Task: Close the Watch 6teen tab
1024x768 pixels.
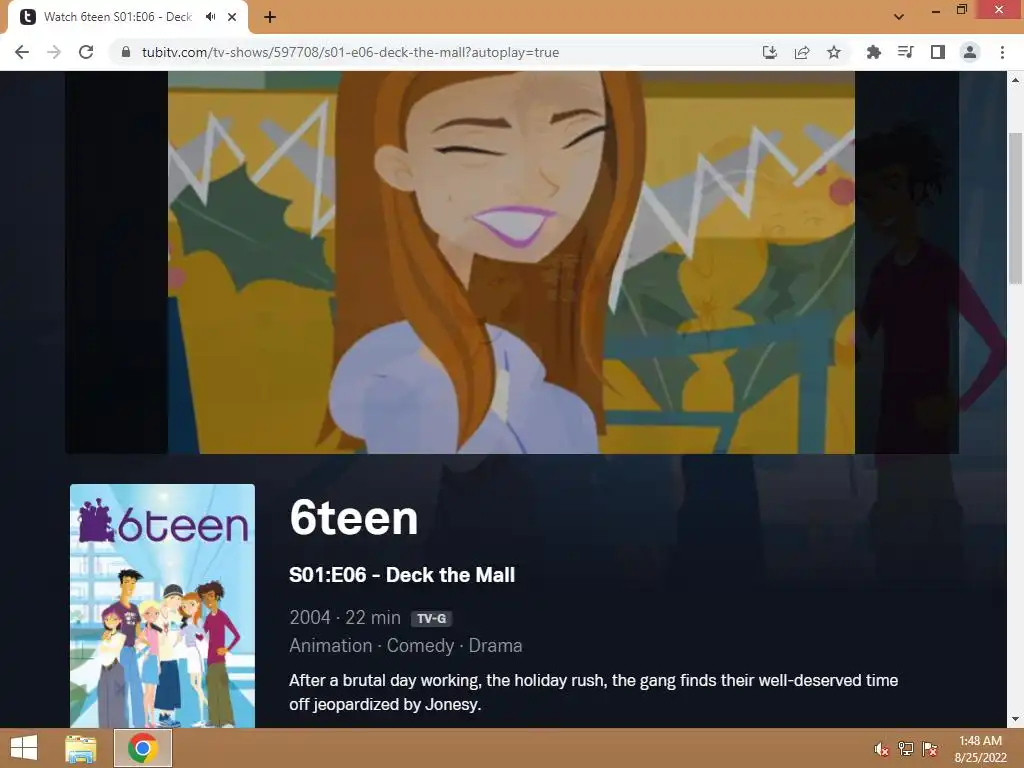Action: coord(232,17)
